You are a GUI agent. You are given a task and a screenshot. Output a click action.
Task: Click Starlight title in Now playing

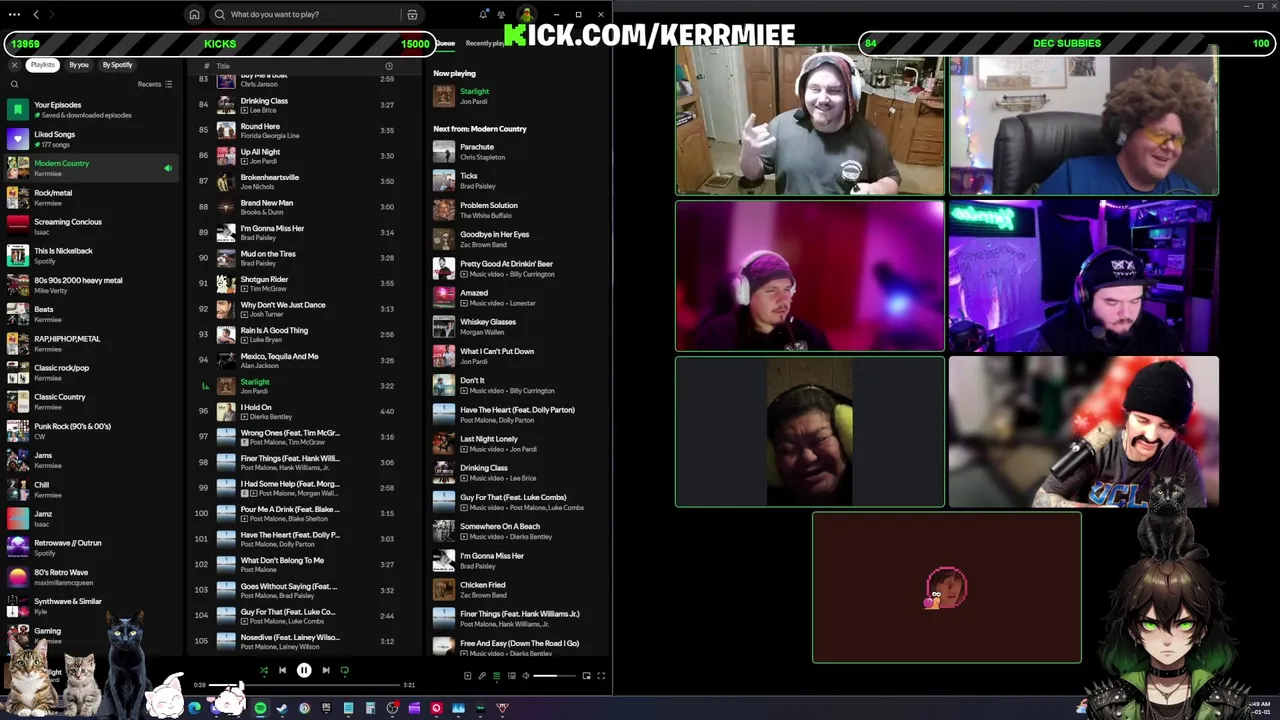(474, 91)
